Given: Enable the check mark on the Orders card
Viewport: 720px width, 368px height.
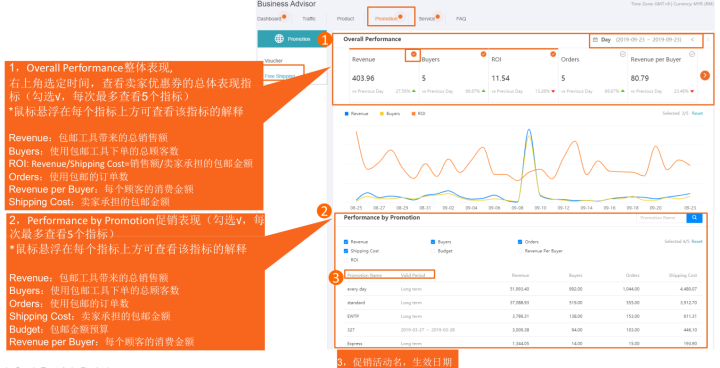Looking at the screenshot, I should (623, 54).
